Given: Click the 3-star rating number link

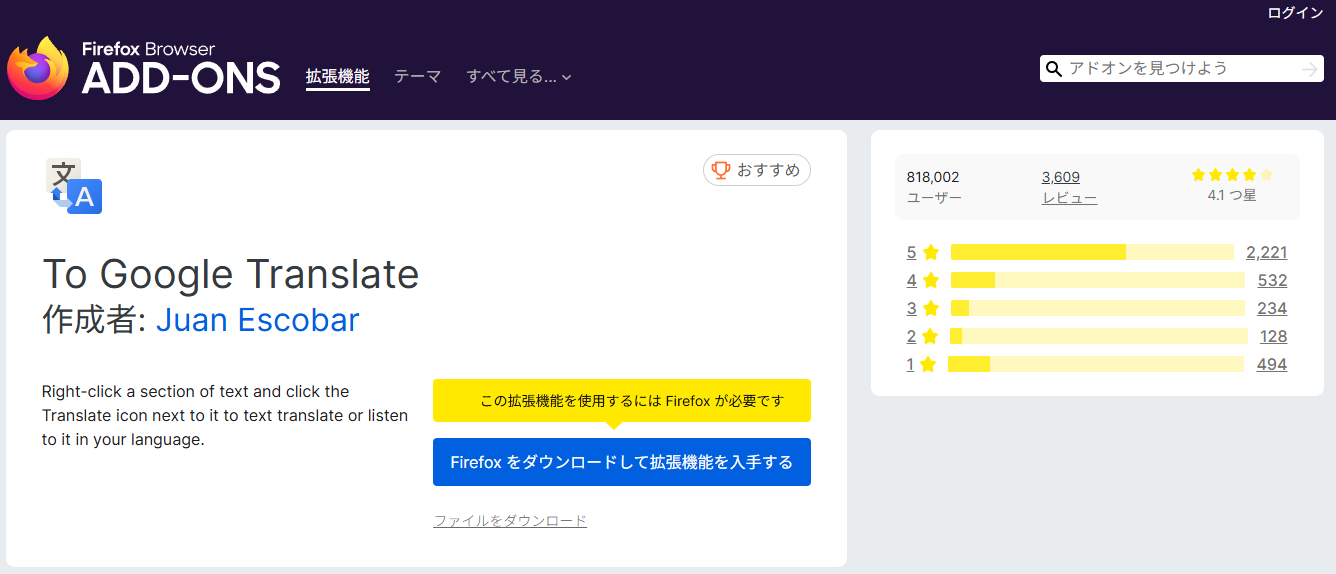Looking at the screenshot, I should pos(911,308).
